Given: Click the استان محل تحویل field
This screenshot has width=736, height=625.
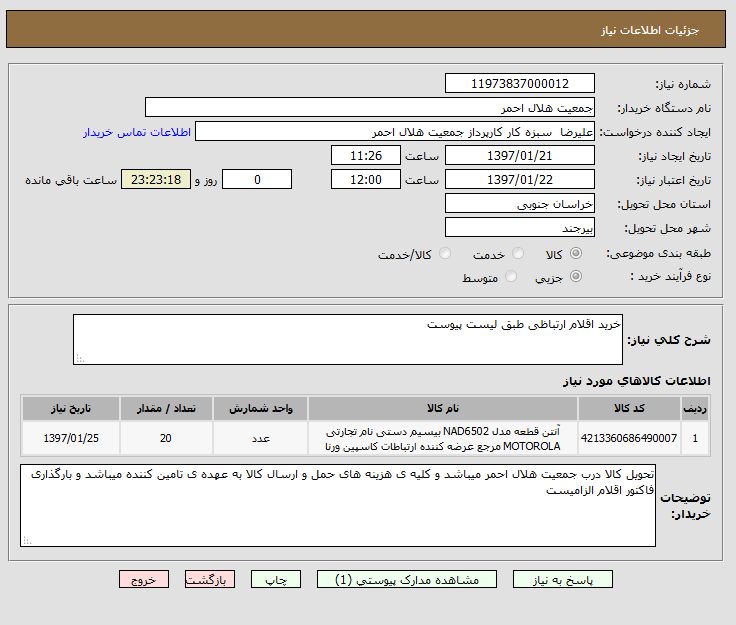Looking at the screenshot, I should click(x=519, y=204).
